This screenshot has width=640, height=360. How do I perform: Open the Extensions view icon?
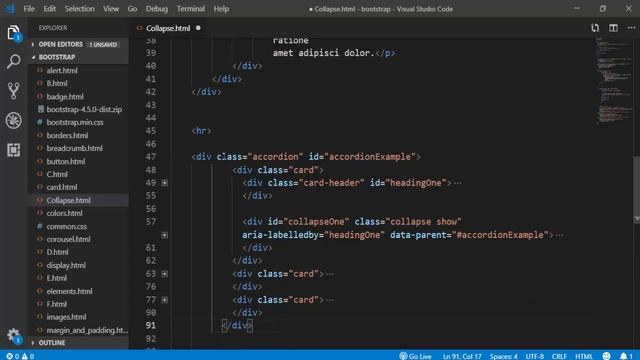13,150
